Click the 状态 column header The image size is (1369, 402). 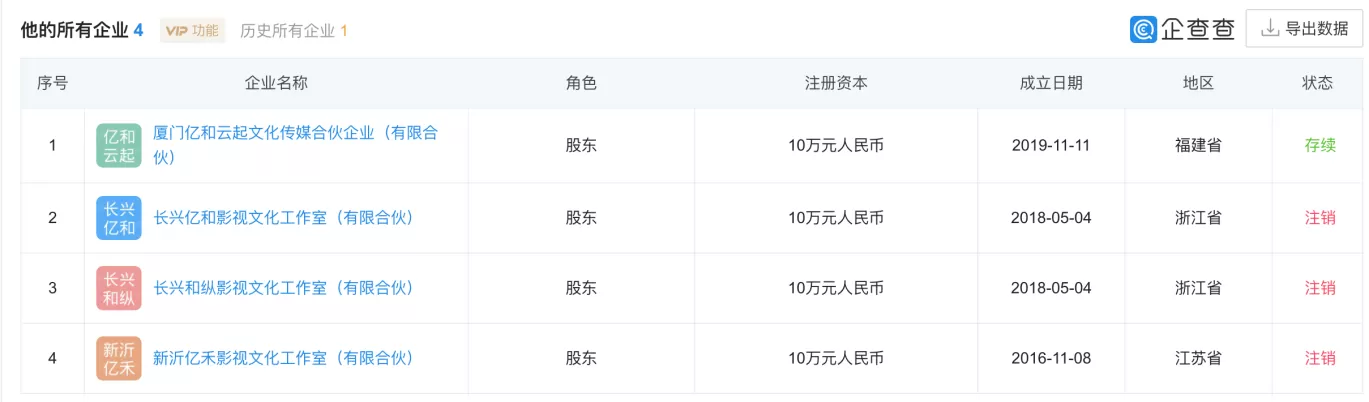point(1318,83)
